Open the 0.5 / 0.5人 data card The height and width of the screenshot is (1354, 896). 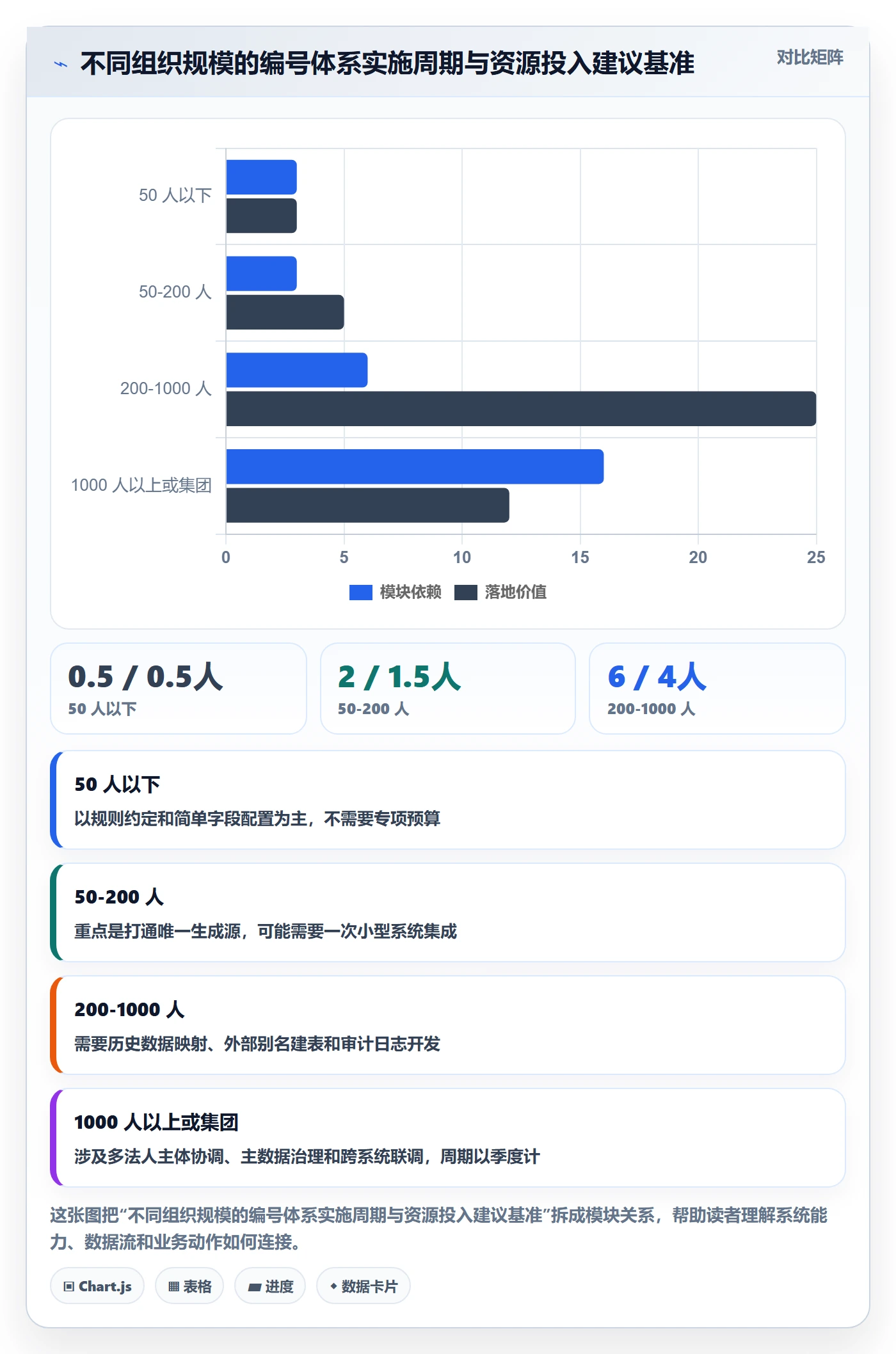[179, 689]
